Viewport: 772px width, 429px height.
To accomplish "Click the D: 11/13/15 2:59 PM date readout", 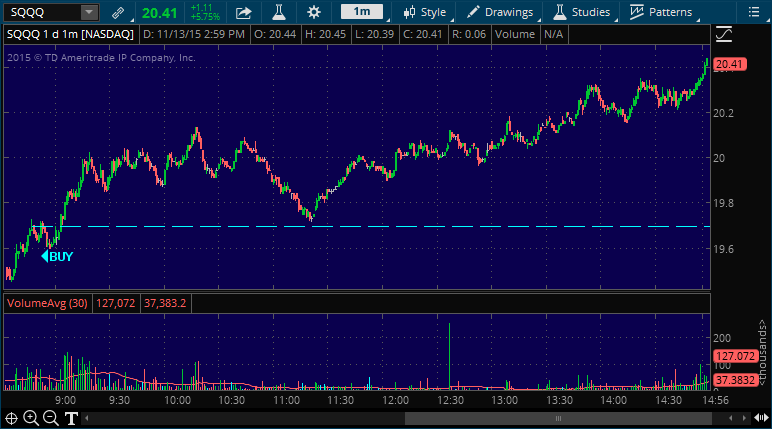I will (194, 34).
